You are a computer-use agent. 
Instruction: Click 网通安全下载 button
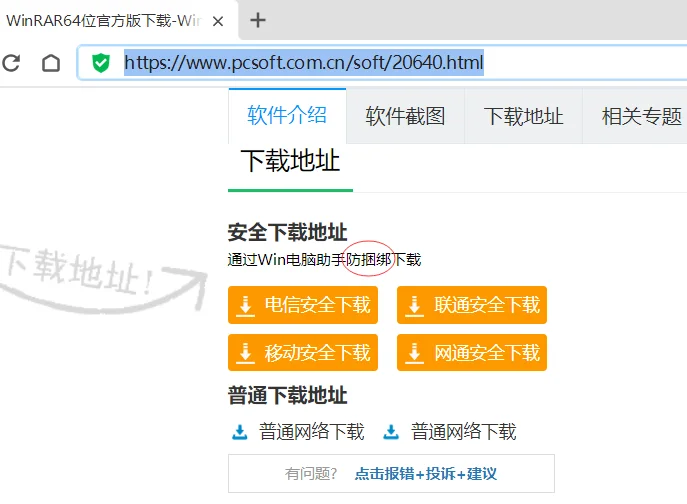pyautogui.click(x=472, y=352)
